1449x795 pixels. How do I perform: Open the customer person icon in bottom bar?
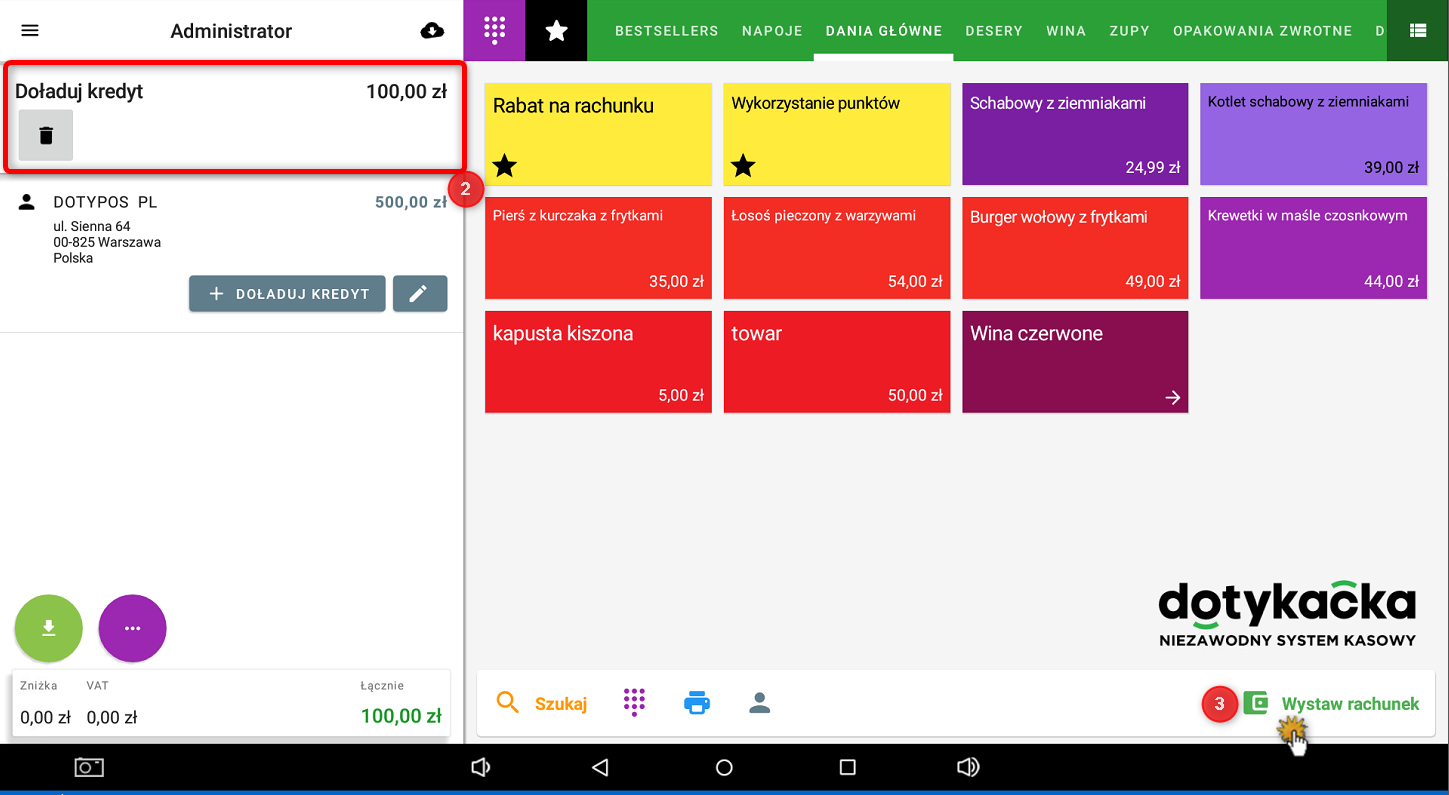[760, 703]
